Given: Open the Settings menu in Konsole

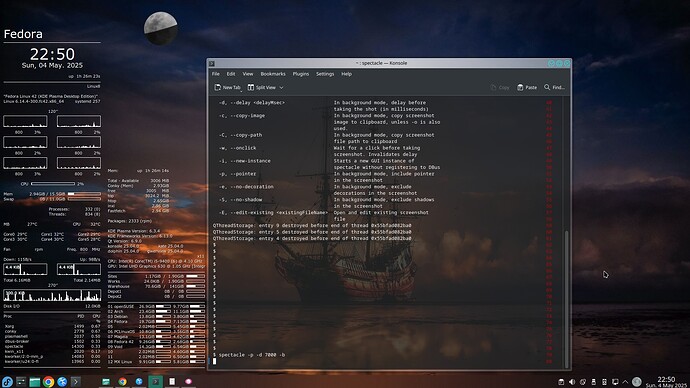Looking at the screenshot, I should coord(325,74).
